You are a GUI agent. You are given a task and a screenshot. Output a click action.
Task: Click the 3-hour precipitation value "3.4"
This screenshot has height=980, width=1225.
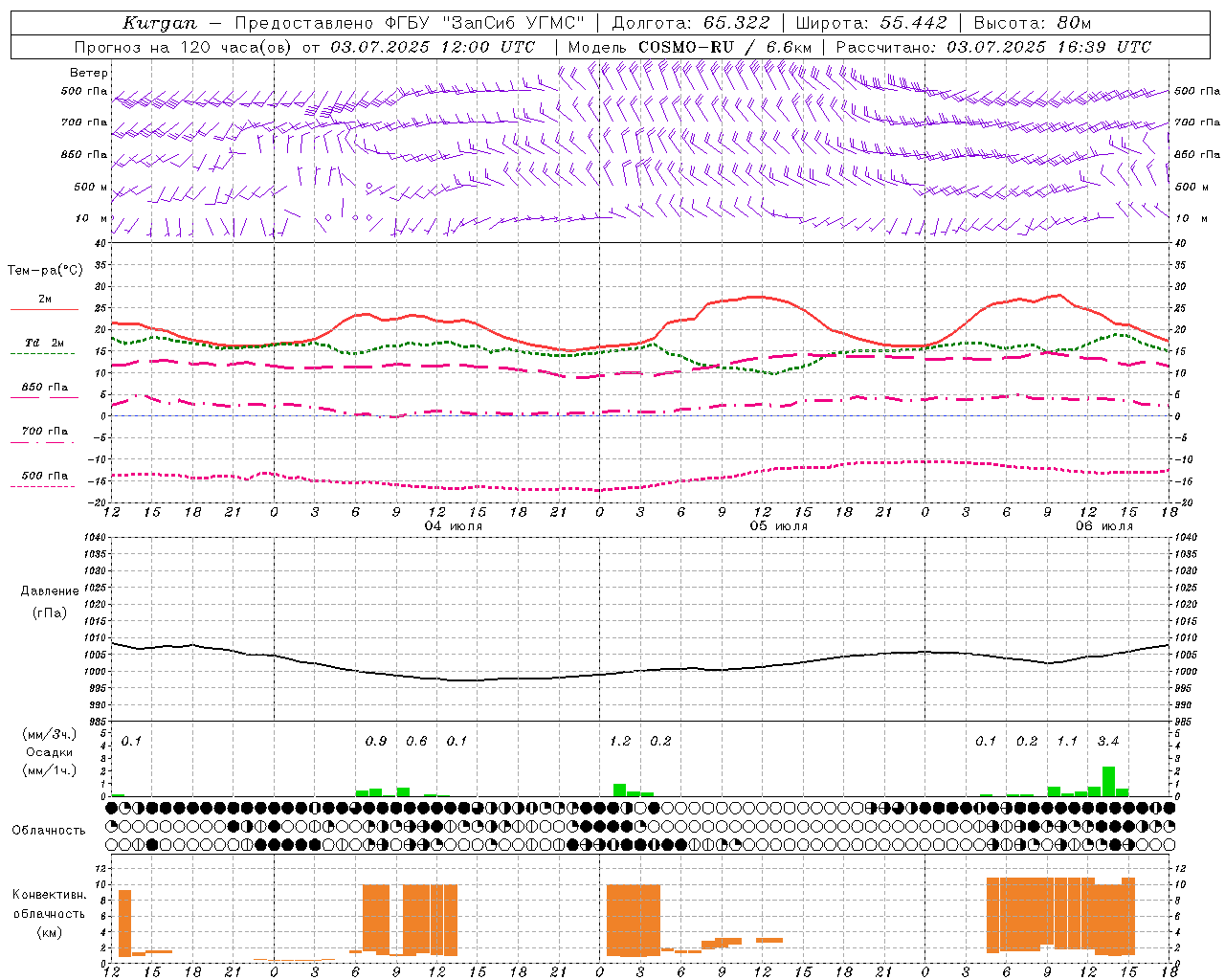1108,742
